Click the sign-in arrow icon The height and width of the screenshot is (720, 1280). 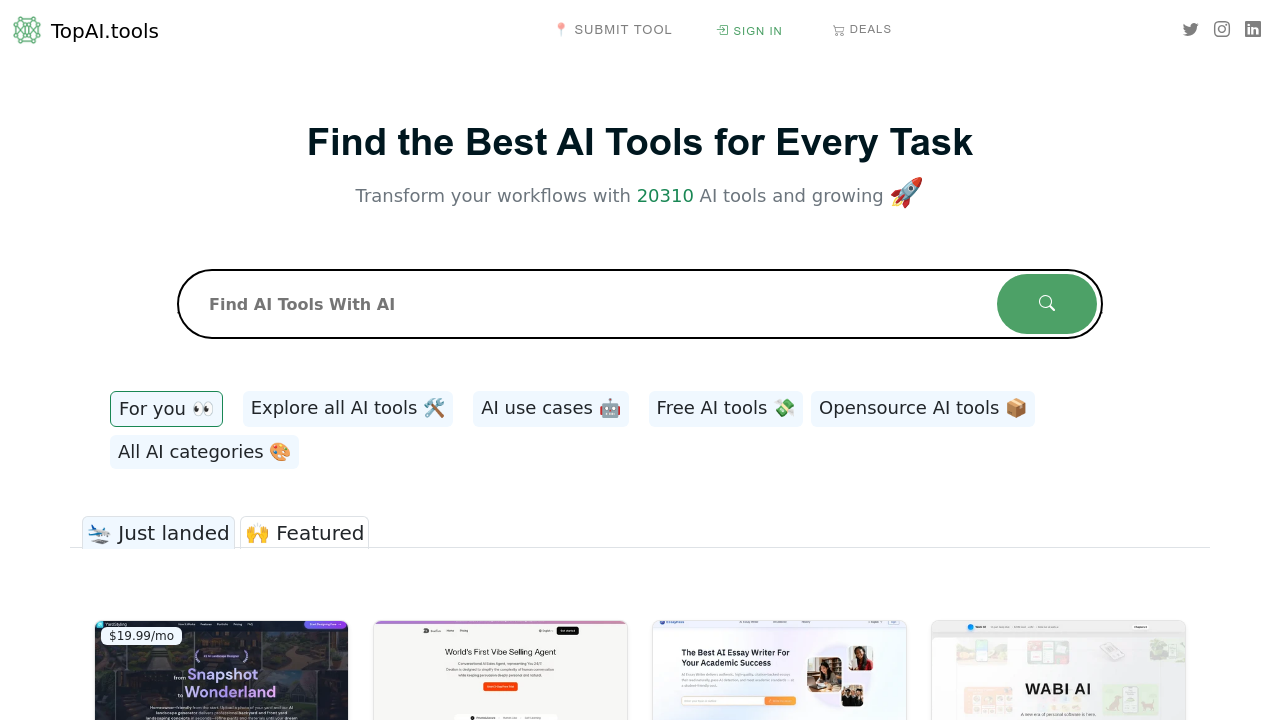coord(721,30)
